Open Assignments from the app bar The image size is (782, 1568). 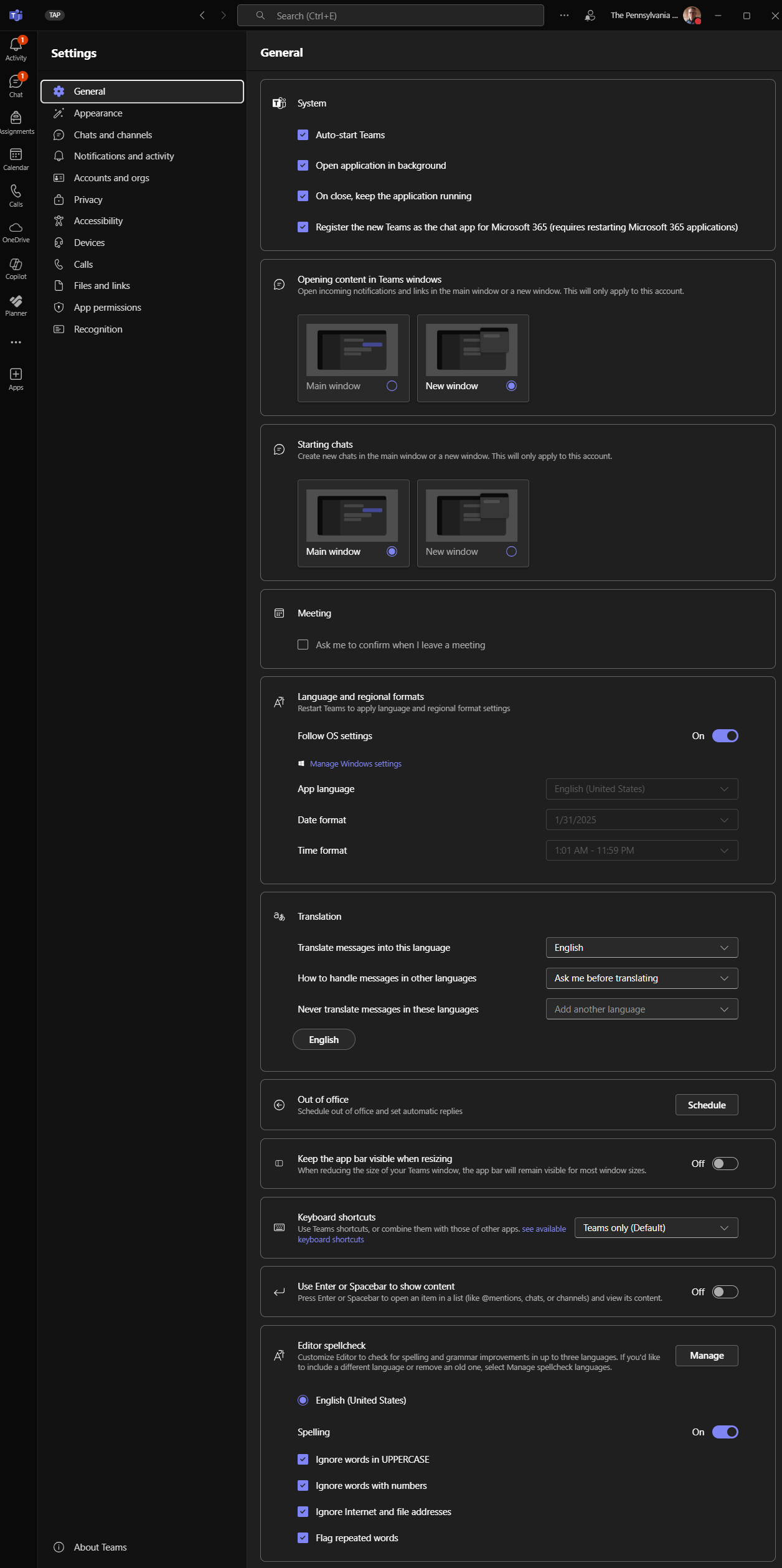tap(16, 123)
